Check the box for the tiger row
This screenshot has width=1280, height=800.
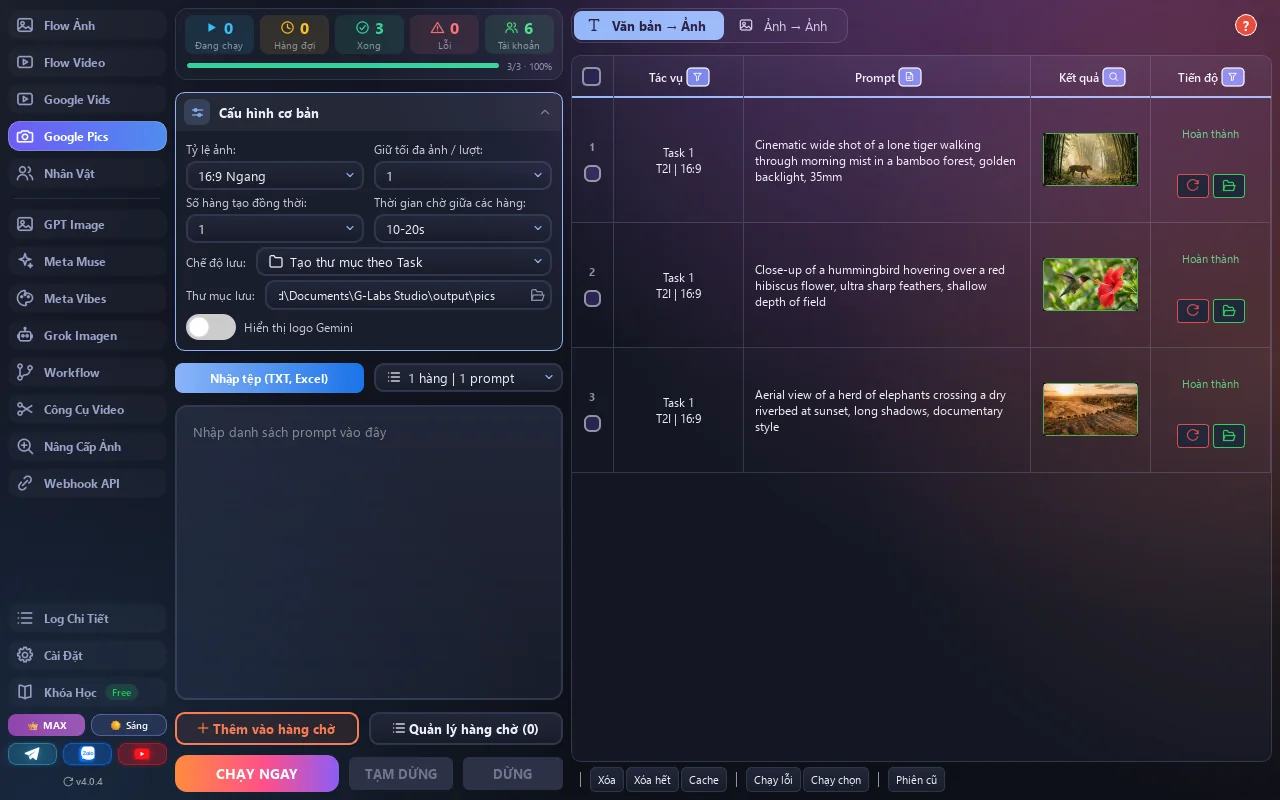[x=592, y=173]
